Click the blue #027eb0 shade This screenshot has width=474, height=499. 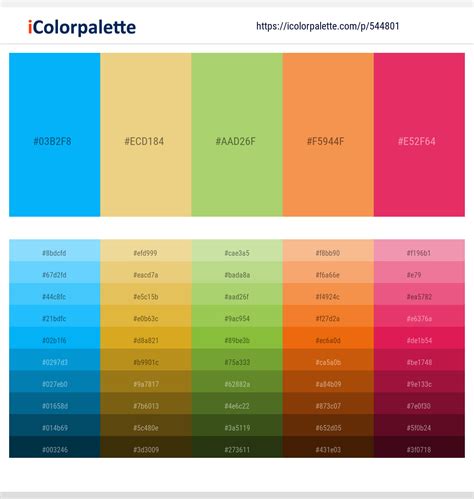click(55, 382)
